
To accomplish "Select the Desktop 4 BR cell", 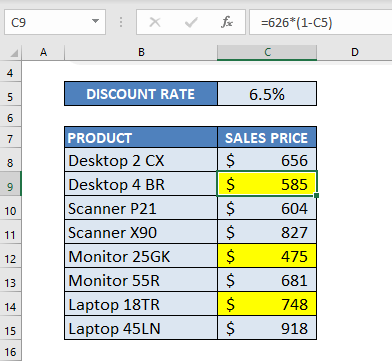I will [x=141, y=184].
